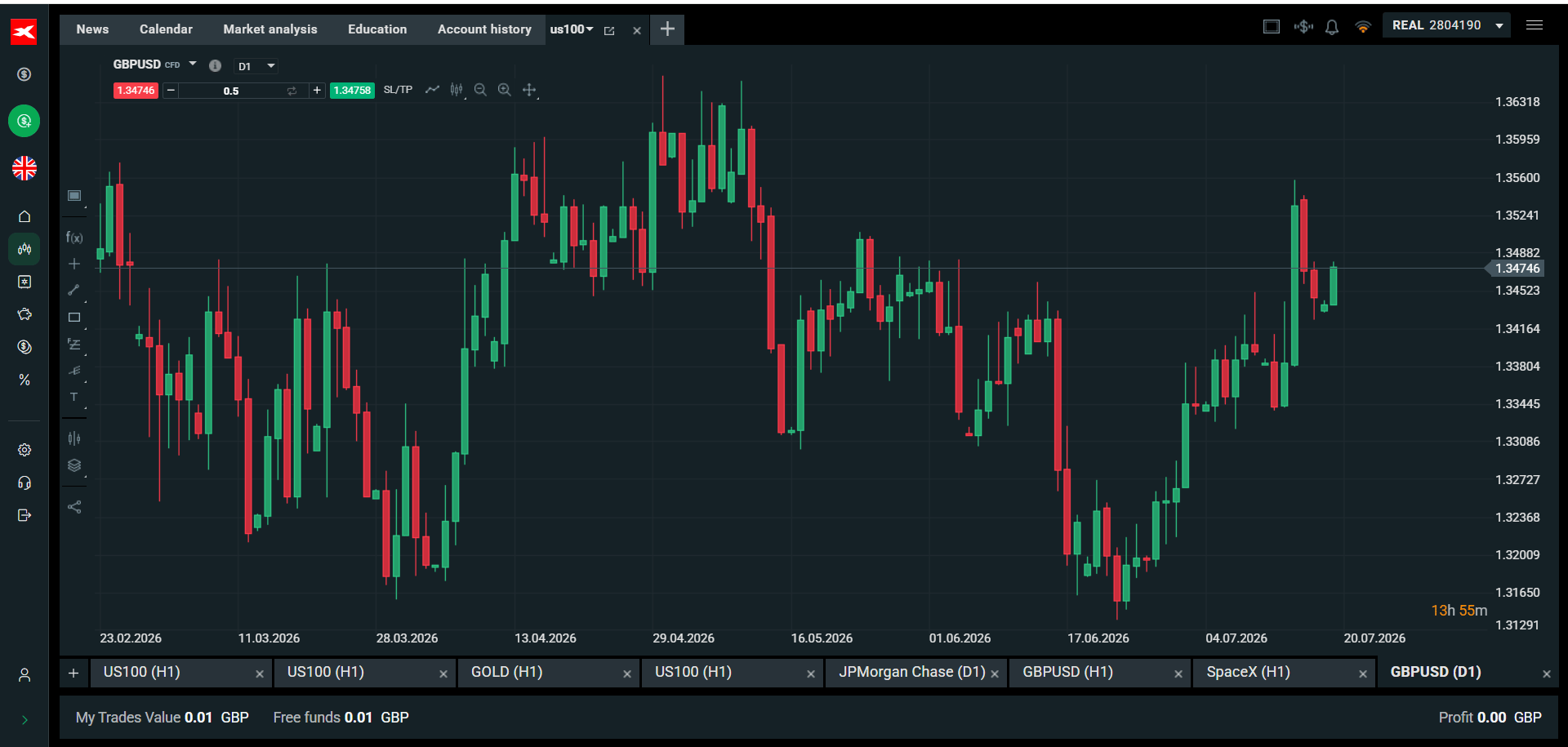
Task: Increase volume with plus button
Action: (317, 91)
